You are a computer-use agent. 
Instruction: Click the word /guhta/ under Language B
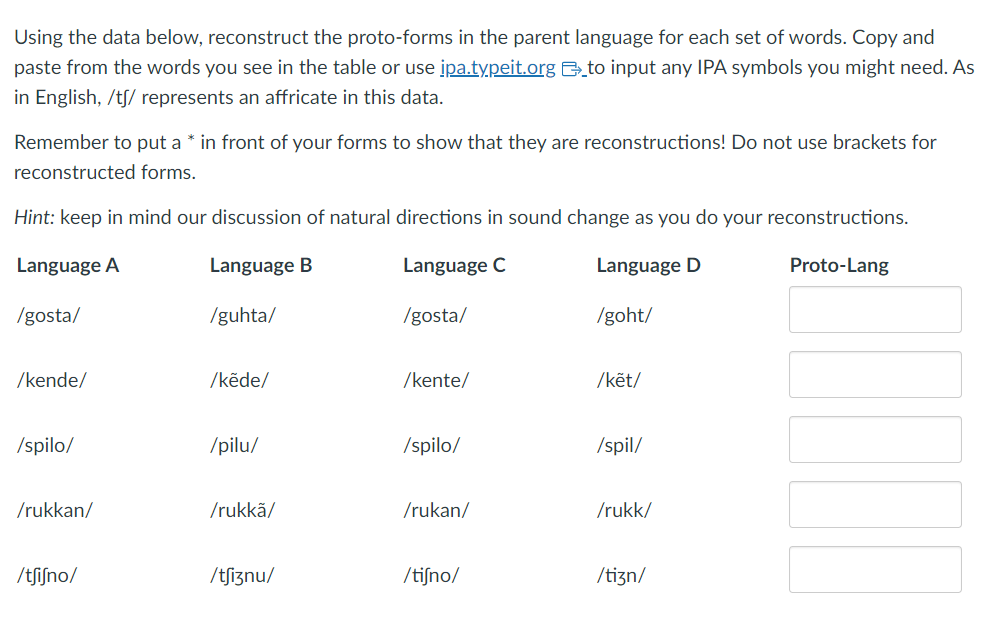(x=242, y=315)
